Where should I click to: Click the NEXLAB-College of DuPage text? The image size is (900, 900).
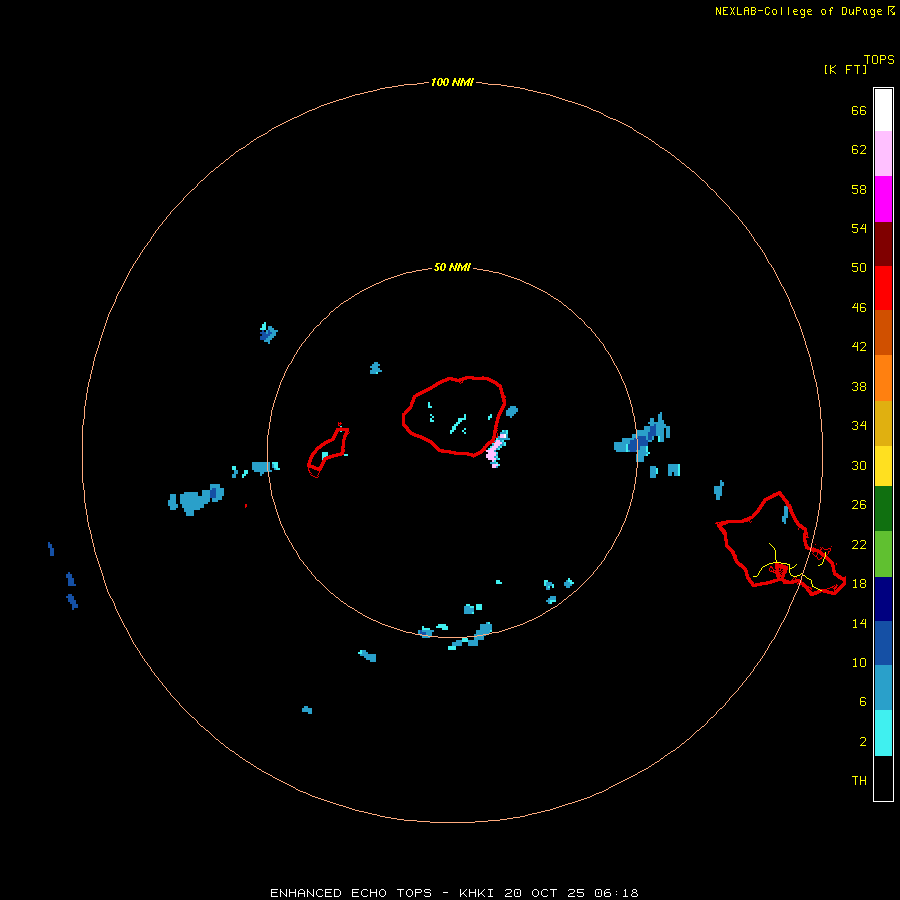[798, 11]
